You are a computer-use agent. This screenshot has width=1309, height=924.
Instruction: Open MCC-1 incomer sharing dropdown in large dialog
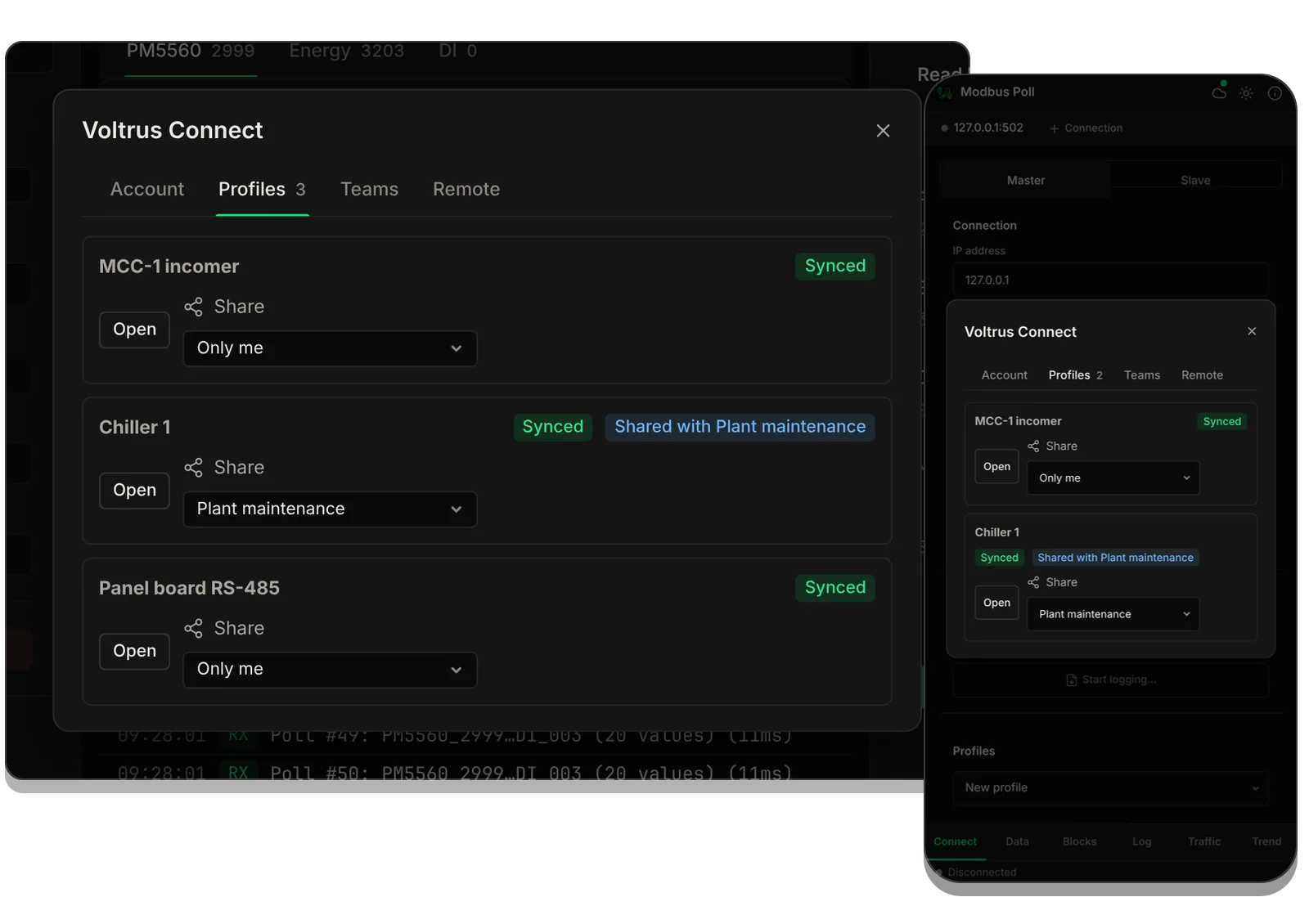[330, 348]
